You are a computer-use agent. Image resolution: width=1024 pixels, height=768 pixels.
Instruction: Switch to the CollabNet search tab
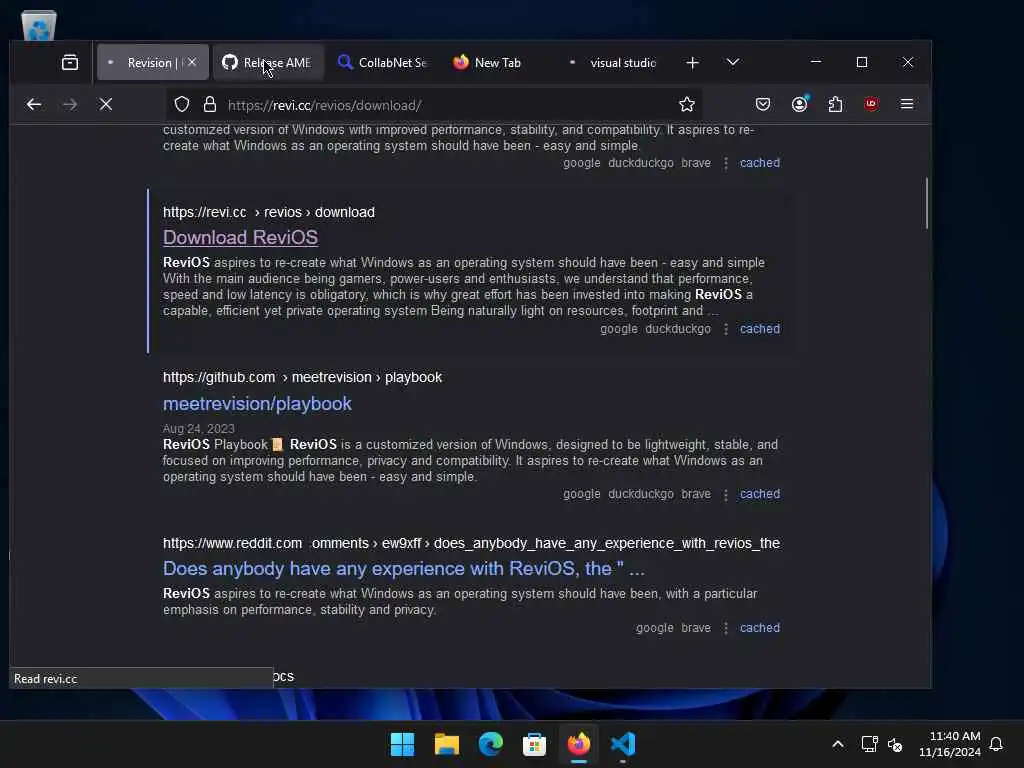click(382, 63)
